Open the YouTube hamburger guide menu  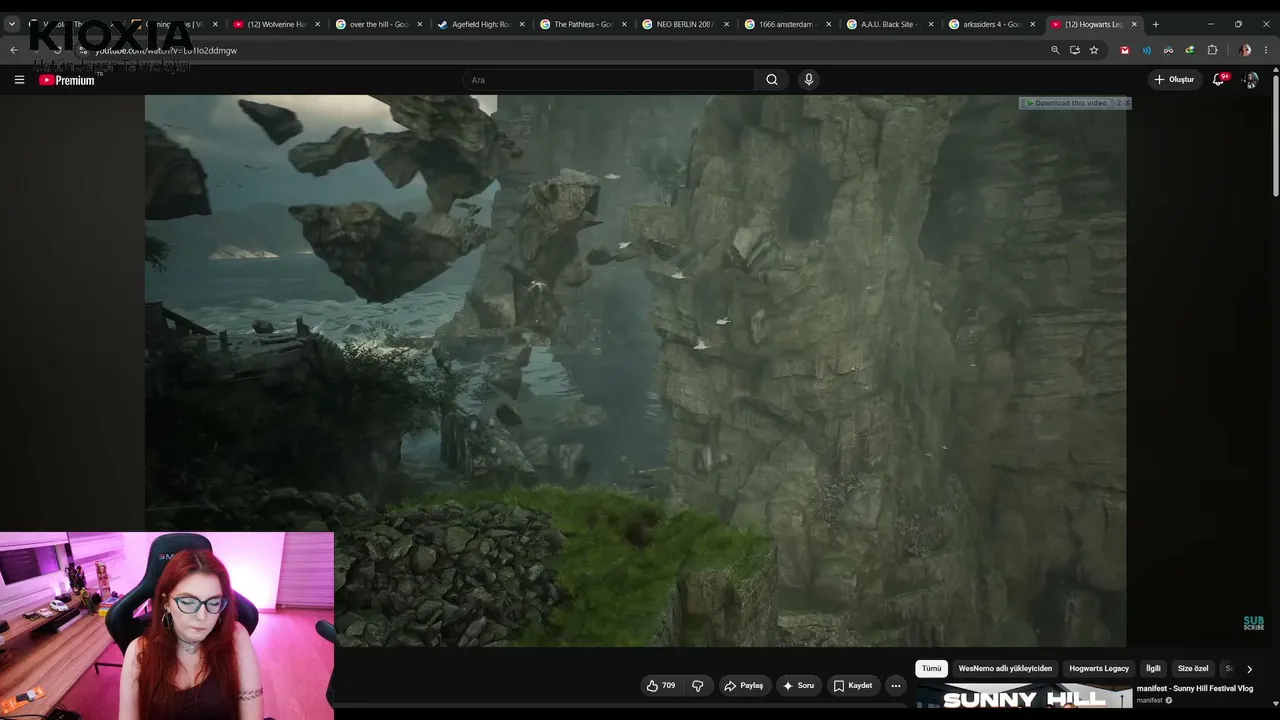19,80
